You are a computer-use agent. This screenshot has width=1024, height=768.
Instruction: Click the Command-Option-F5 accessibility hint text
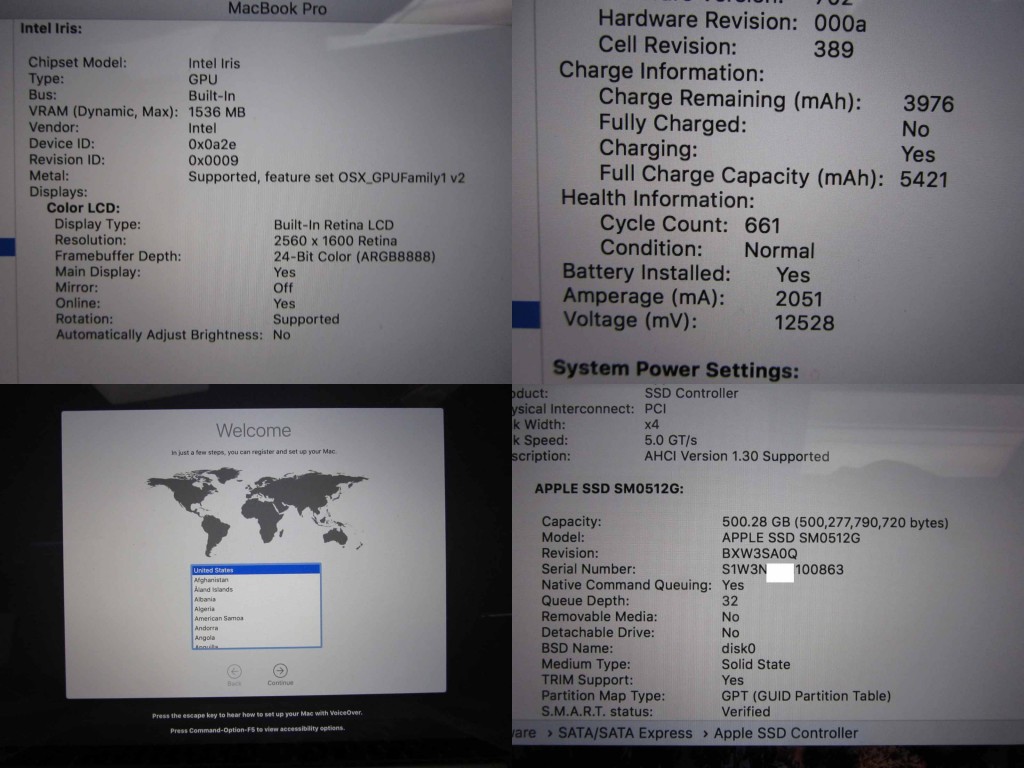click(x=257, y=729)
